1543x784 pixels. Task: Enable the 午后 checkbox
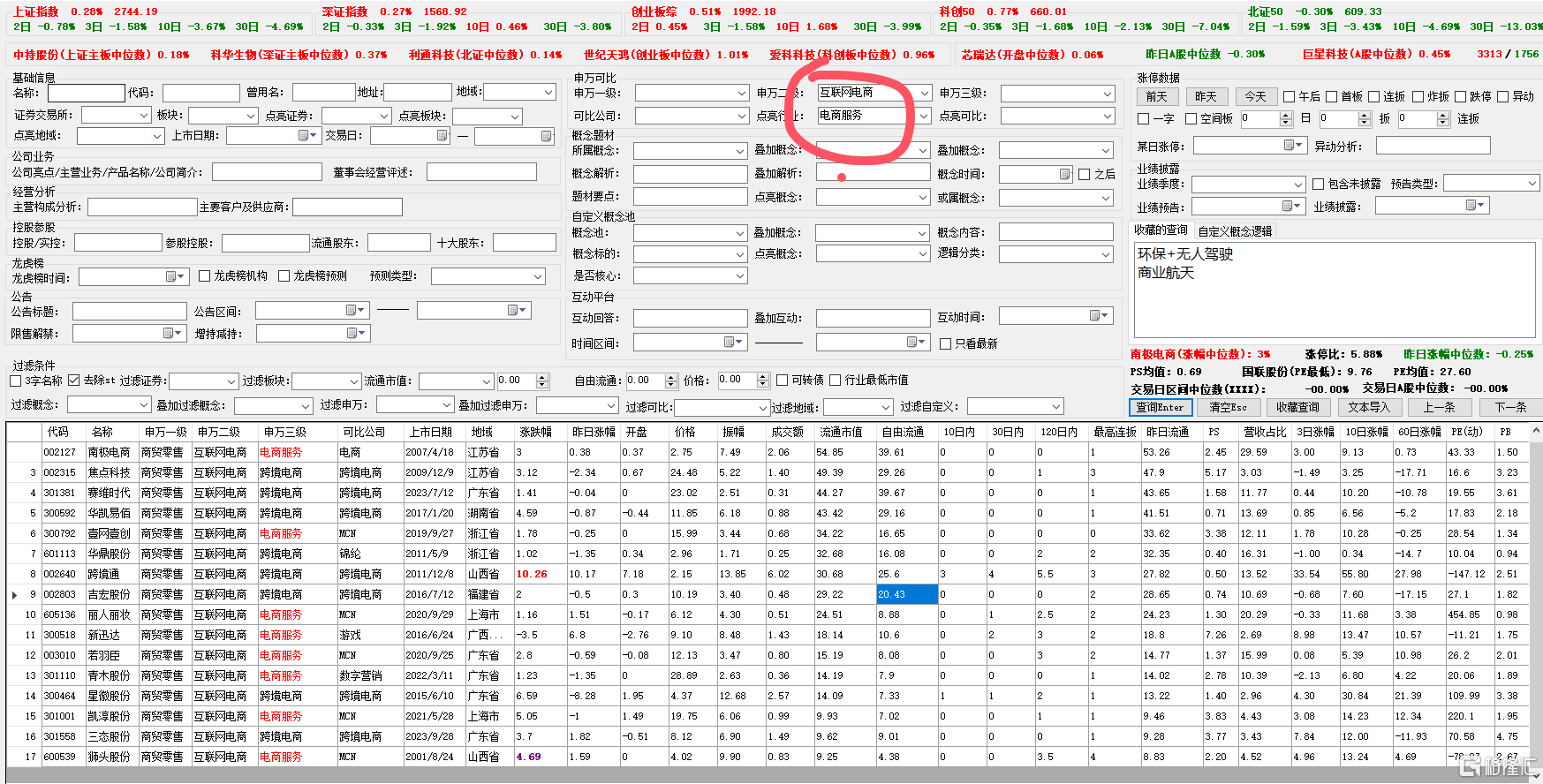click(1289, 96)
